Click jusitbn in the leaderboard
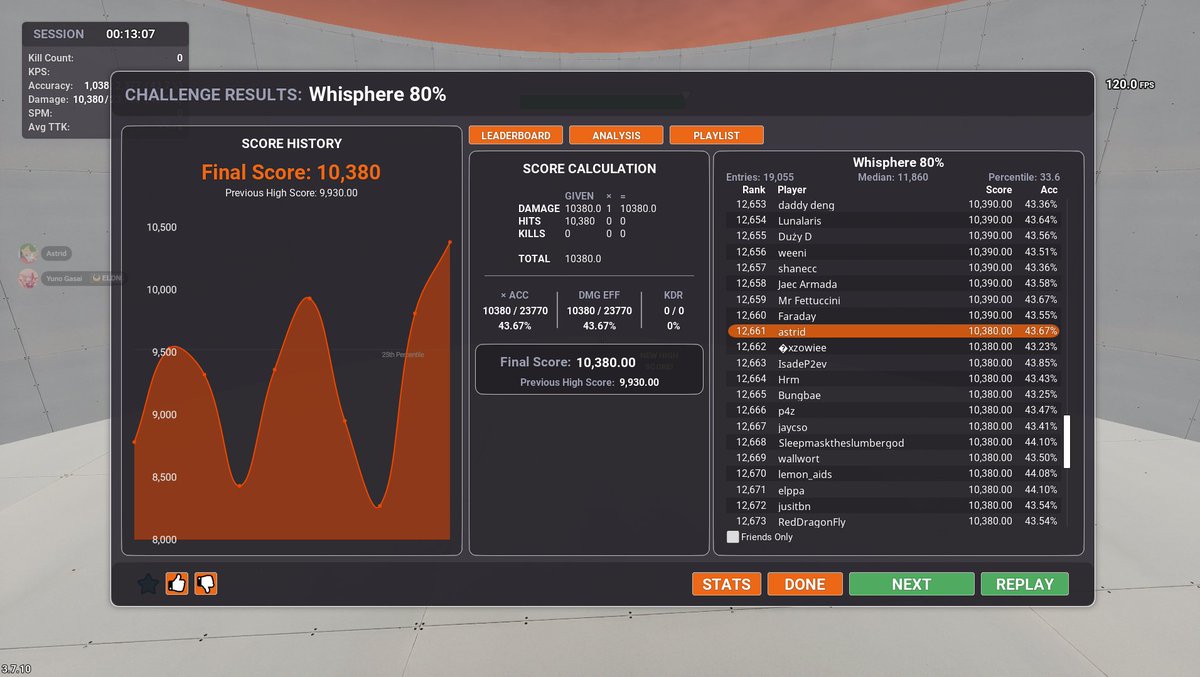 [893, 506]
